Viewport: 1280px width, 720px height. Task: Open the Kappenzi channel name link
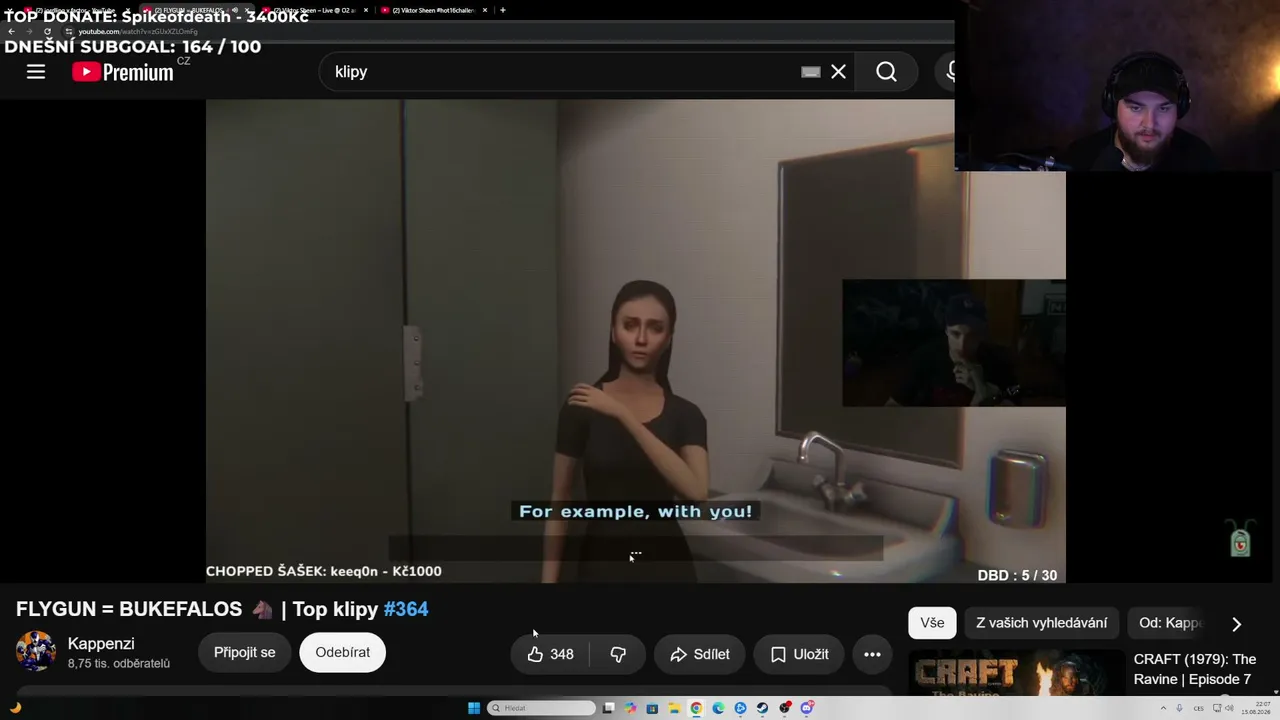tap(101, 644)
